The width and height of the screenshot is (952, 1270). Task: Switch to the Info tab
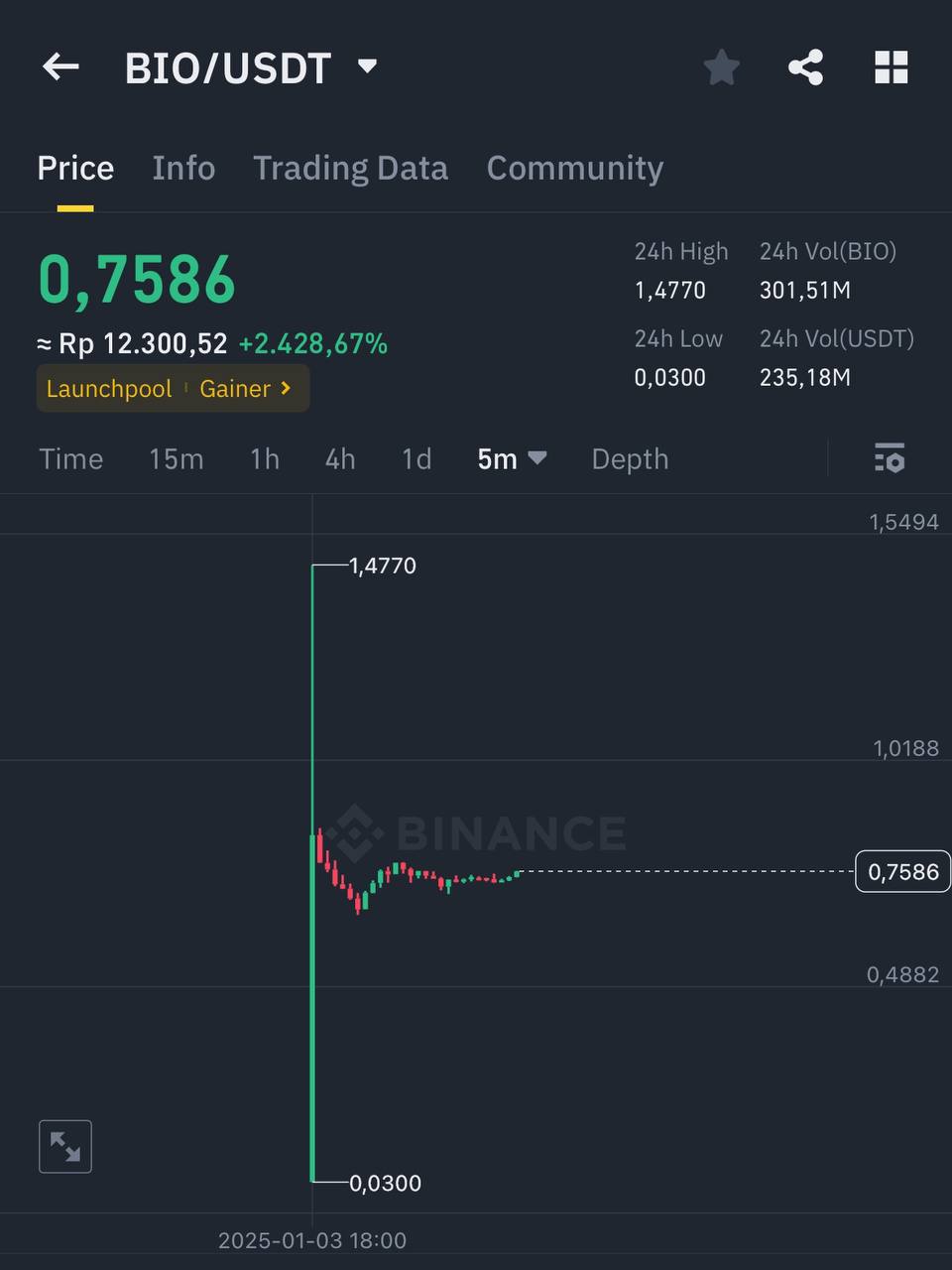click(183, 168)
